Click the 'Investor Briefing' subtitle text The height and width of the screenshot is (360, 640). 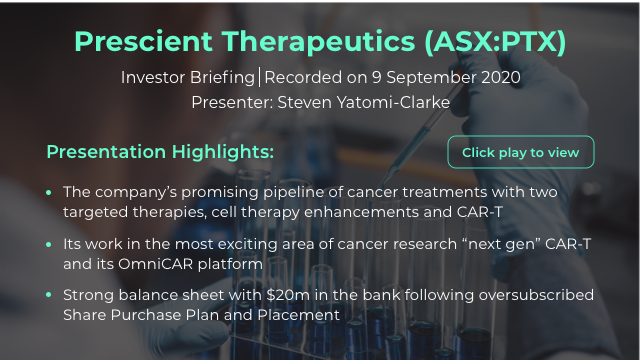(188, 77)
